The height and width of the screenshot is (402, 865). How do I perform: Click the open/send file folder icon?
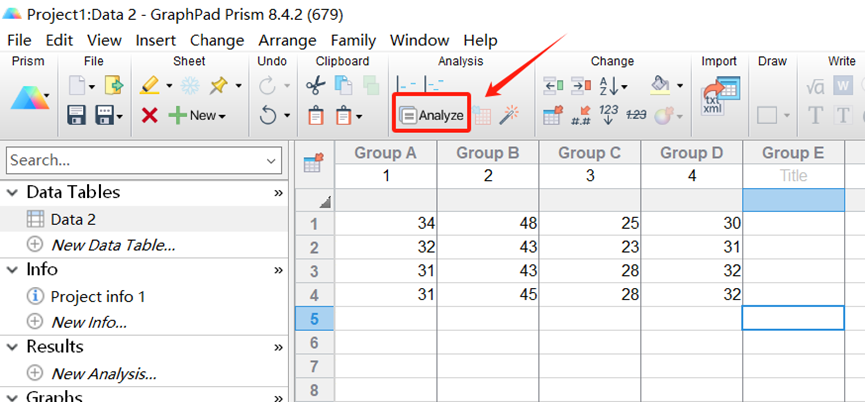click(114, 85)
